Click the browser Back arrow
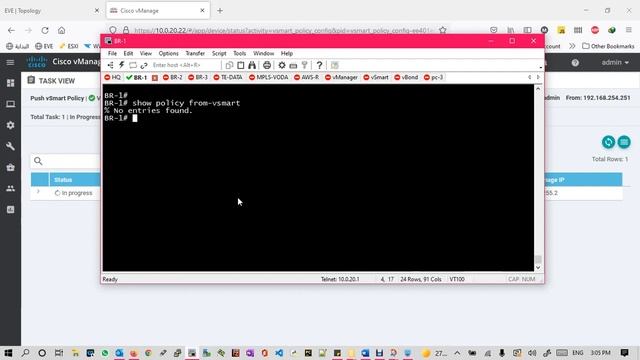This screenshot has width=640, height=360. point(11,30)
